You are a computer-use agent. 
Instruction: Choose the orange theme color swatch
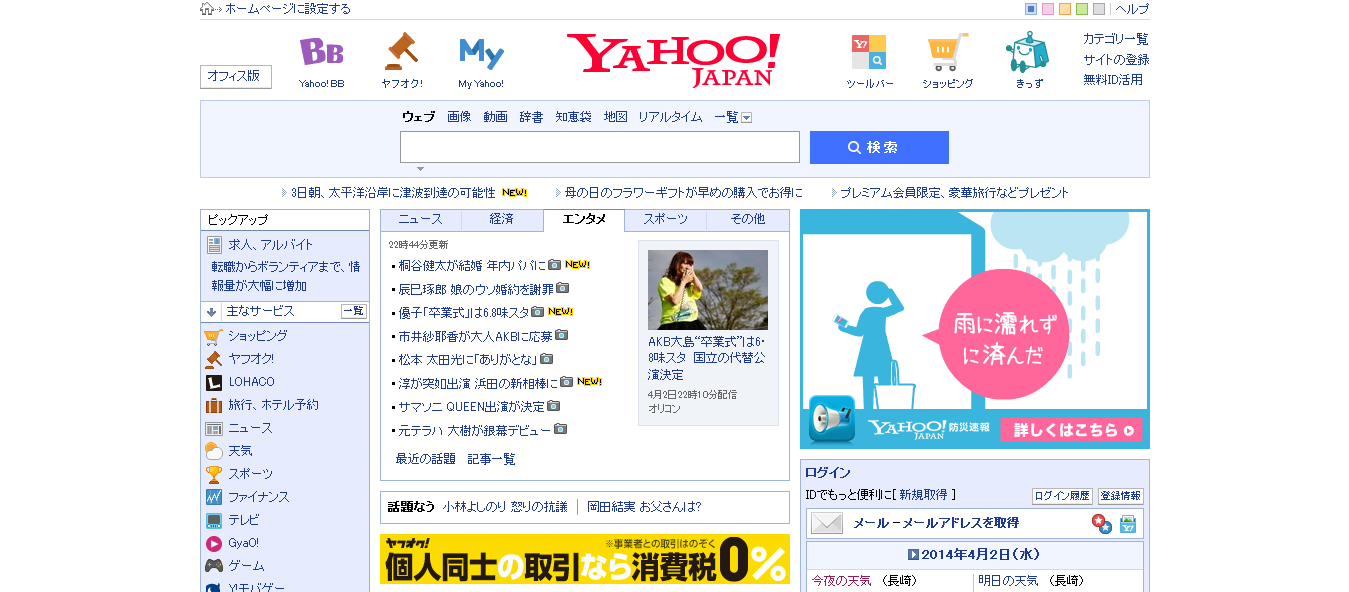pyautogui.click(x=1065, y=9)
